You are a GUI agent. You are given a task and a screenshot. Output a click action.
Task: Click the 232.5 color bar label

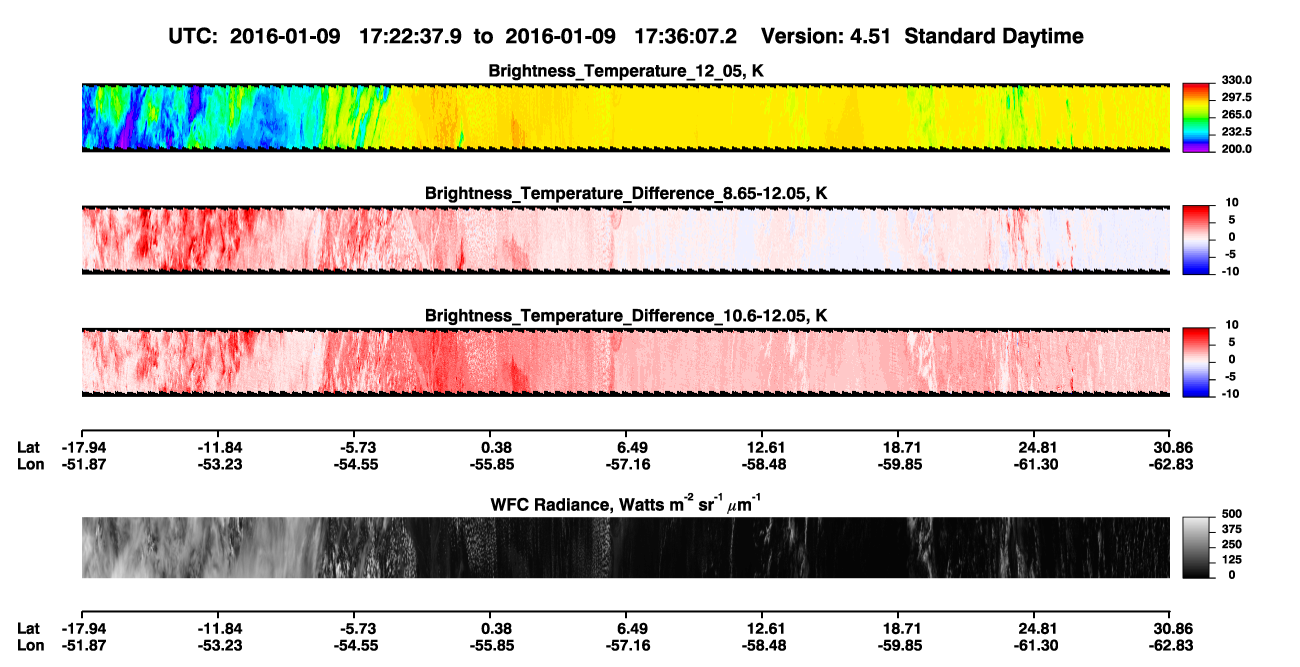point(1235,131)
